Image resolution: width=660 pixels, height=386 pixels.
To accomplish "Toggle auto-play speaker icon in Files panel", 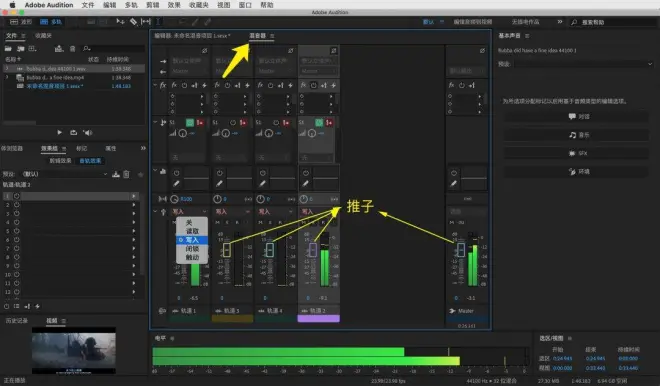I will tap(88, 133).
